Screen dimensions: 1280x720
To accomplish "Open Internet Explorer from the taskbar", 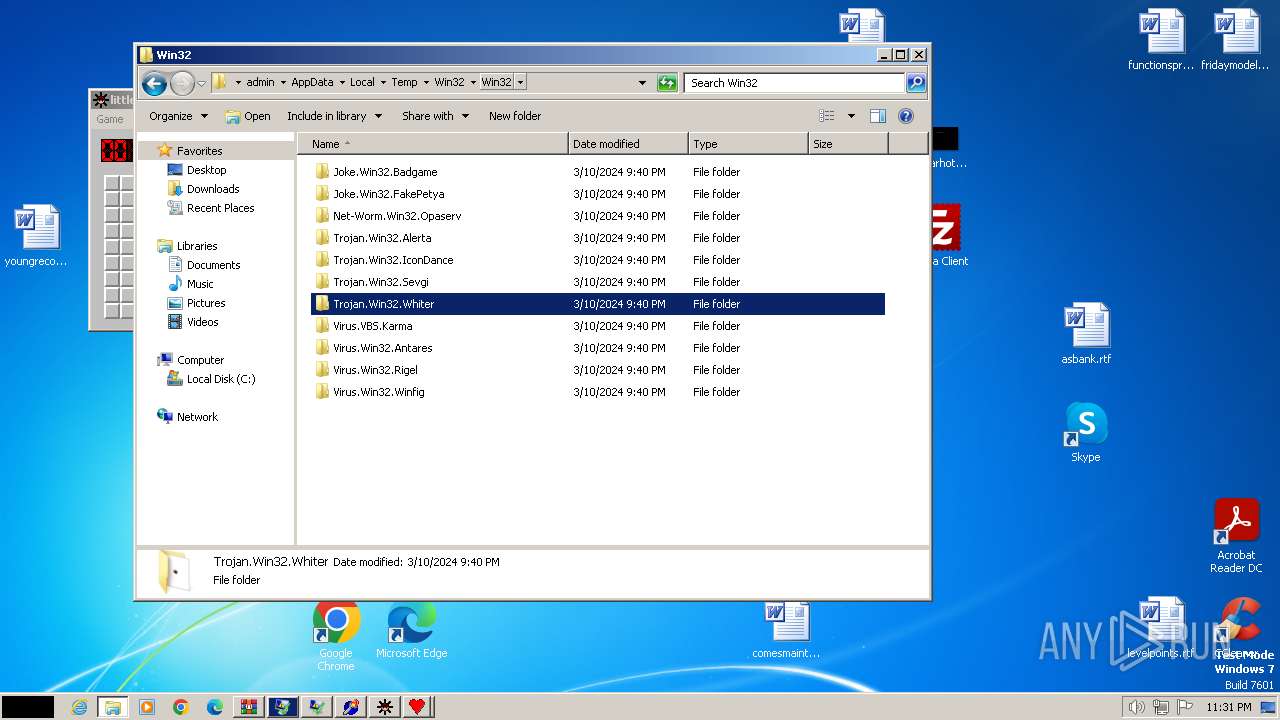I will [x=80, y=707].
